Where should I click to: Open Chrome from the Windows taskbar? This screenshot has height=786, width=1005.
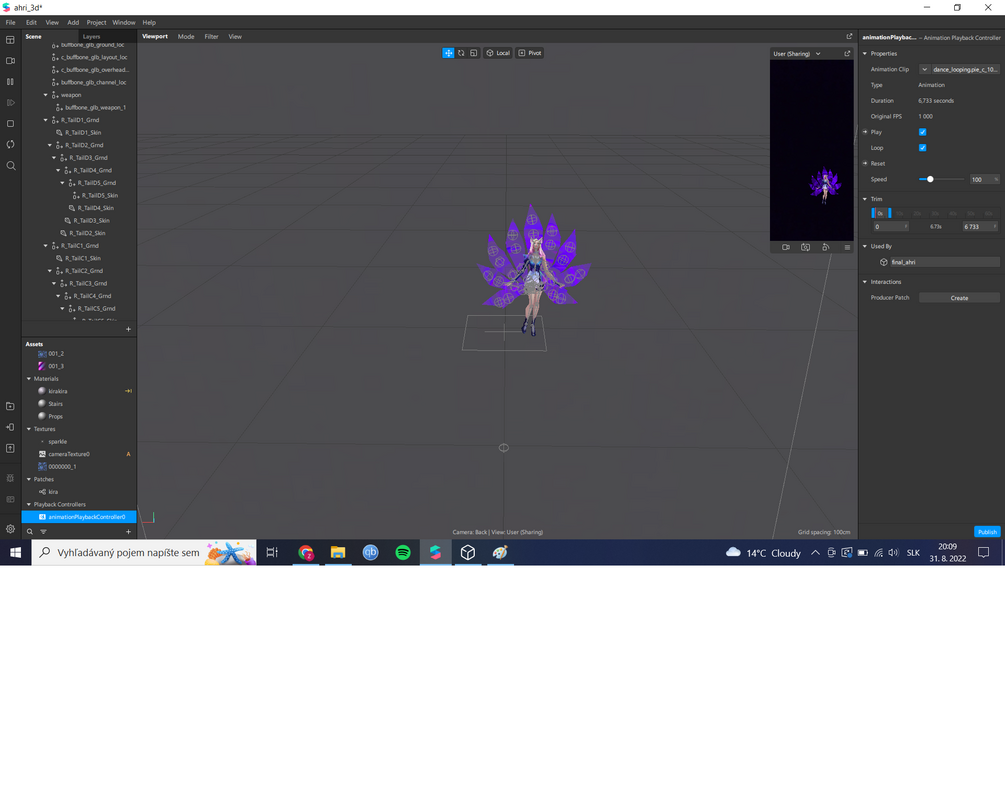pos(306,553)
